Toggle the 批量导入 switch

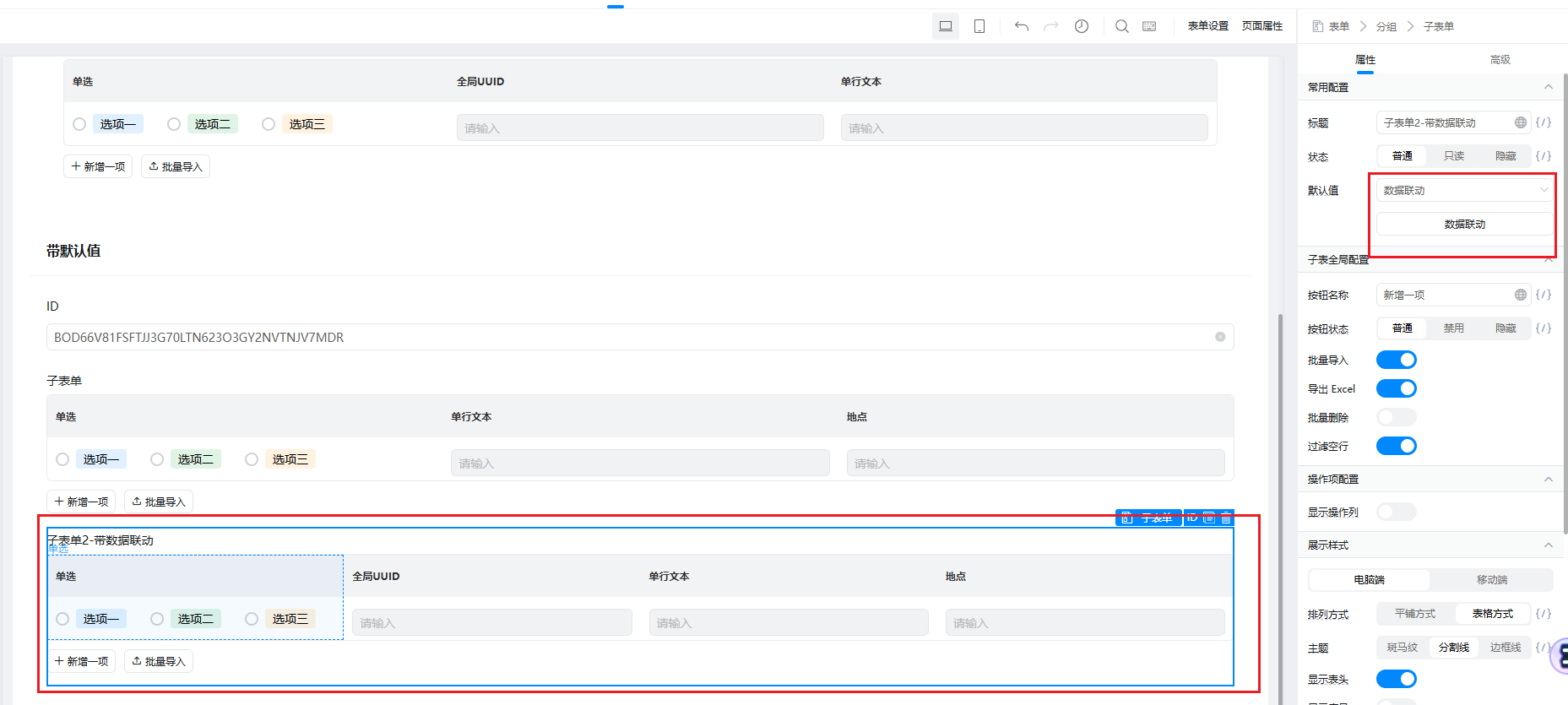(1397, 360)
